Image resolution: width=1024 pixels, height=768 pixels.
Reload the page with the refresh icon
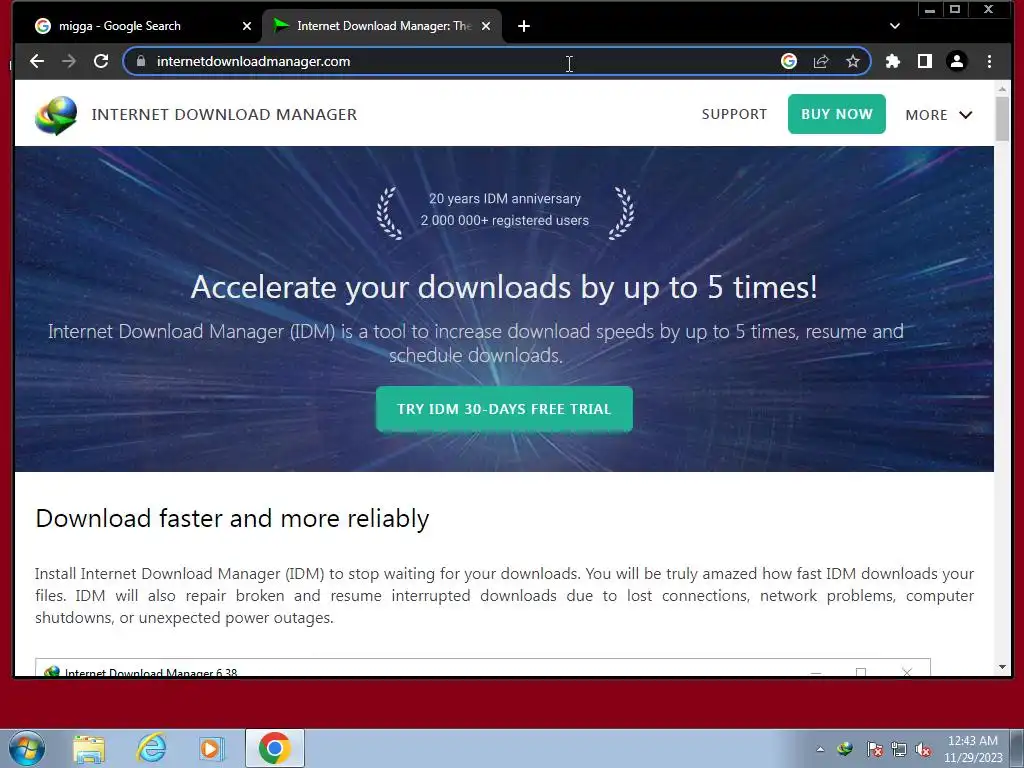pyautogui.click(x=101, y=61)
